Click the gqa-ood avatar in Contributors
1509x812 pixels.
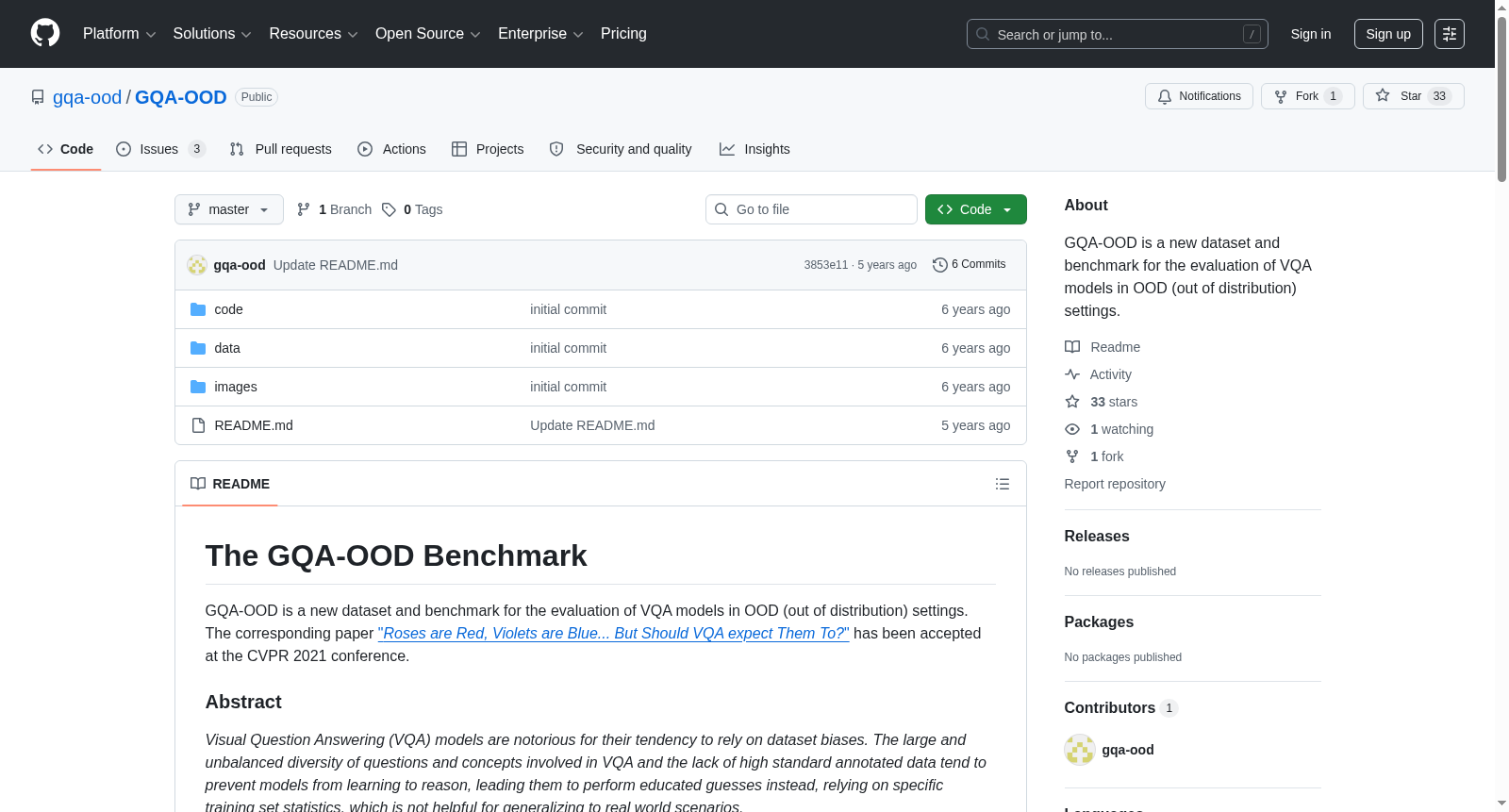coord(1079,750)
